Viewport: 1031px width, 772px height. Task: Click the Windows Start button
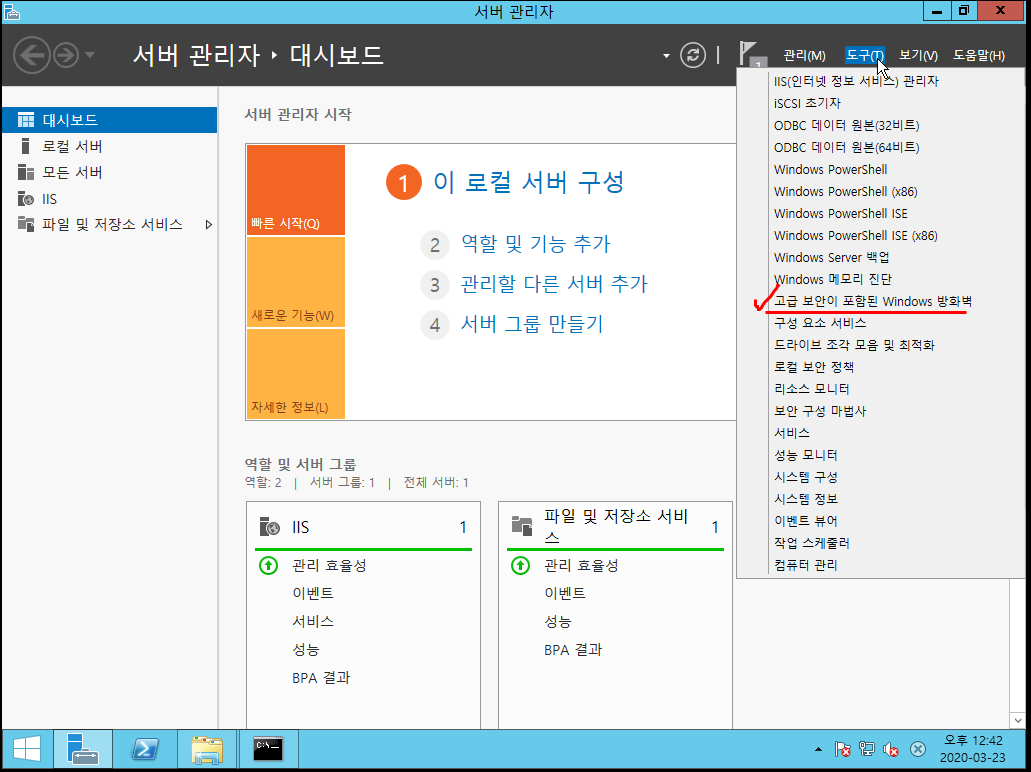coord(27,749)
